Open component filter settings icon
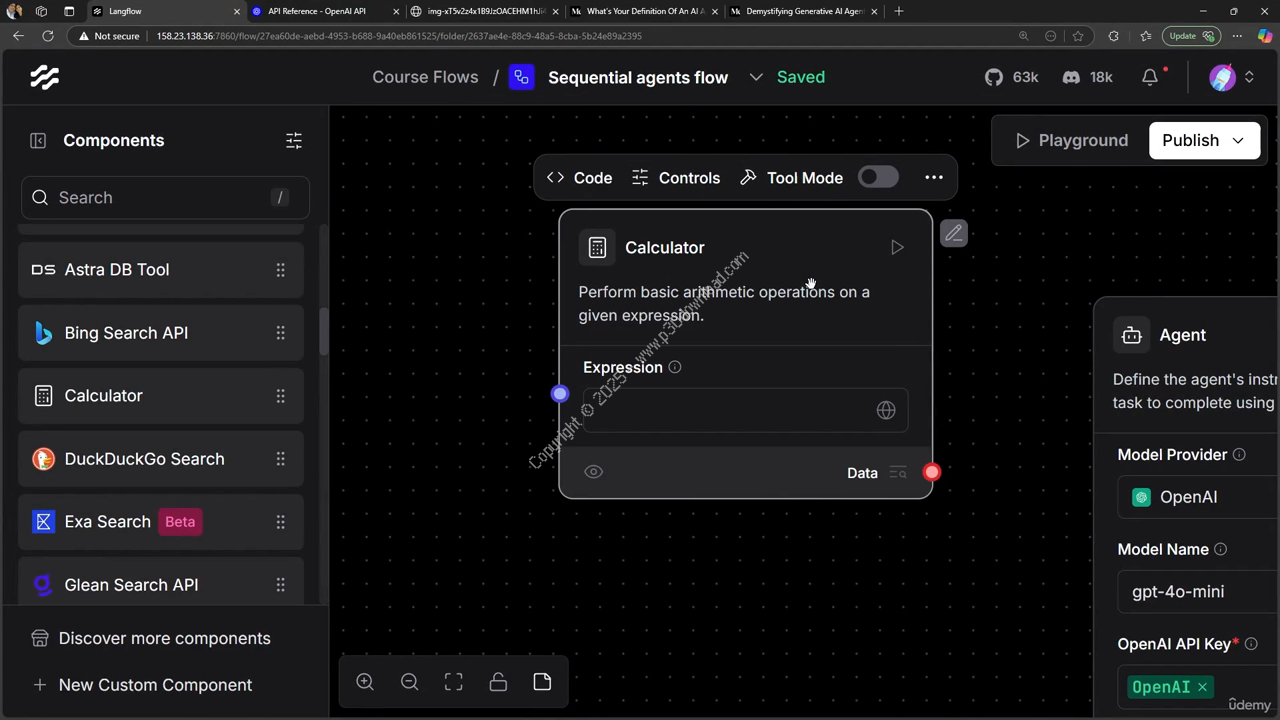 click(294, 141)
